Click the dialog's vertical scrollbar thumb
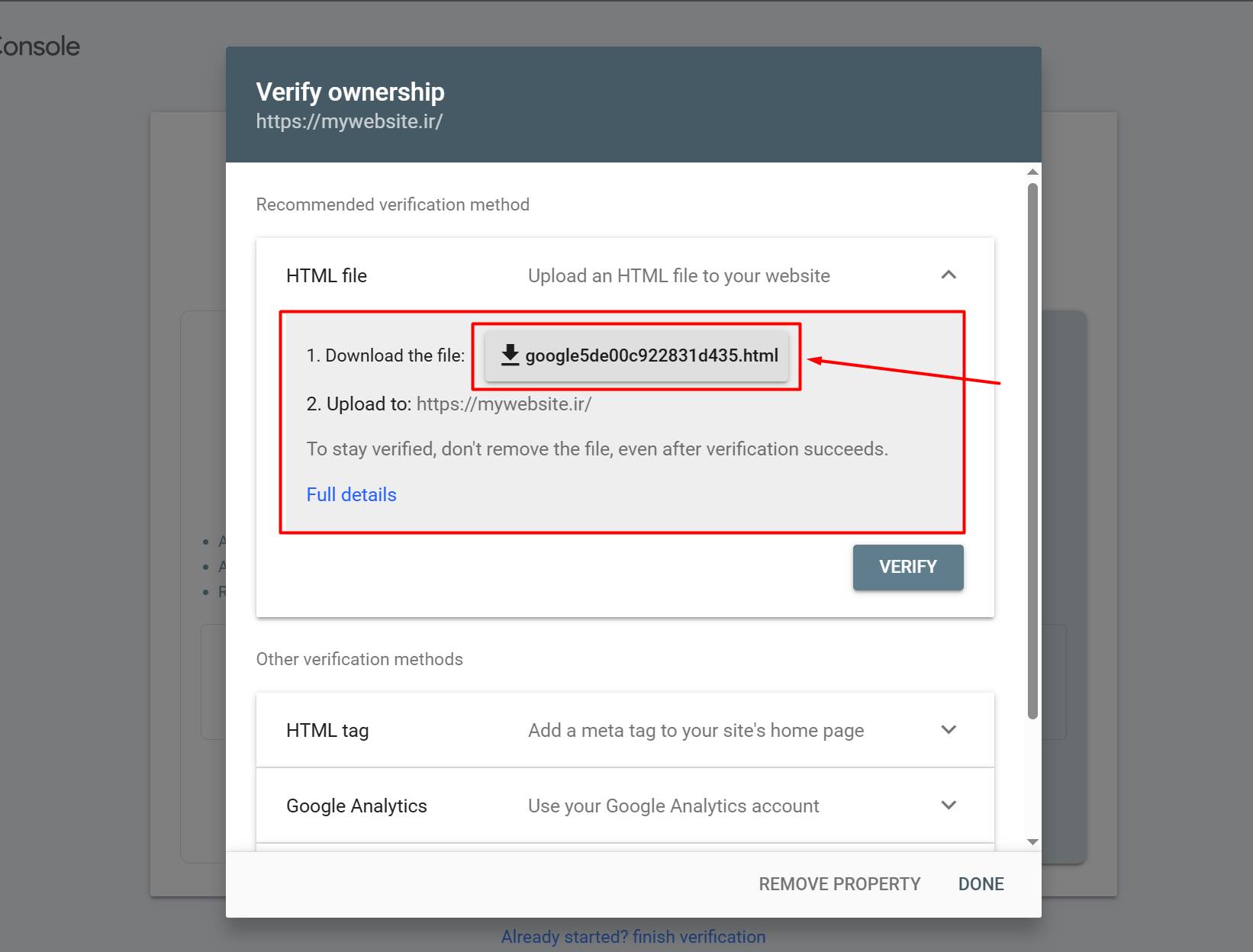This screenshot has width=1253, height=952. tap(1032, 450)
